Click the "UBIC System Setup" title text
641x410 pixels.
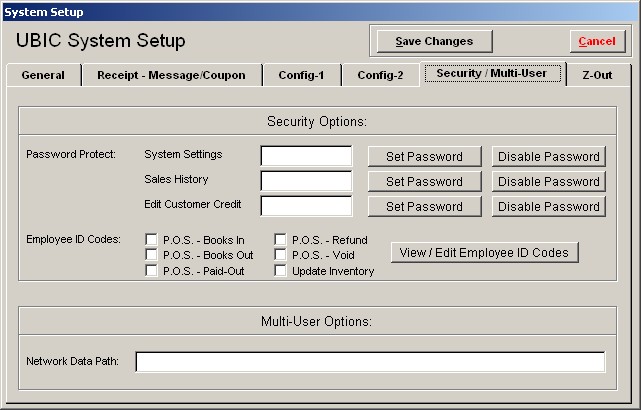point(101,41)
